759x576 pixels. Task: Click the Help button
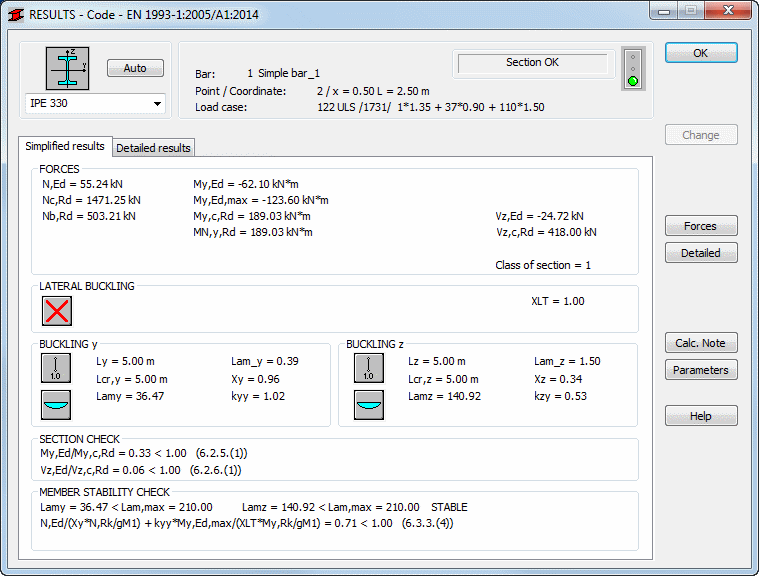(x=701, y=416)
